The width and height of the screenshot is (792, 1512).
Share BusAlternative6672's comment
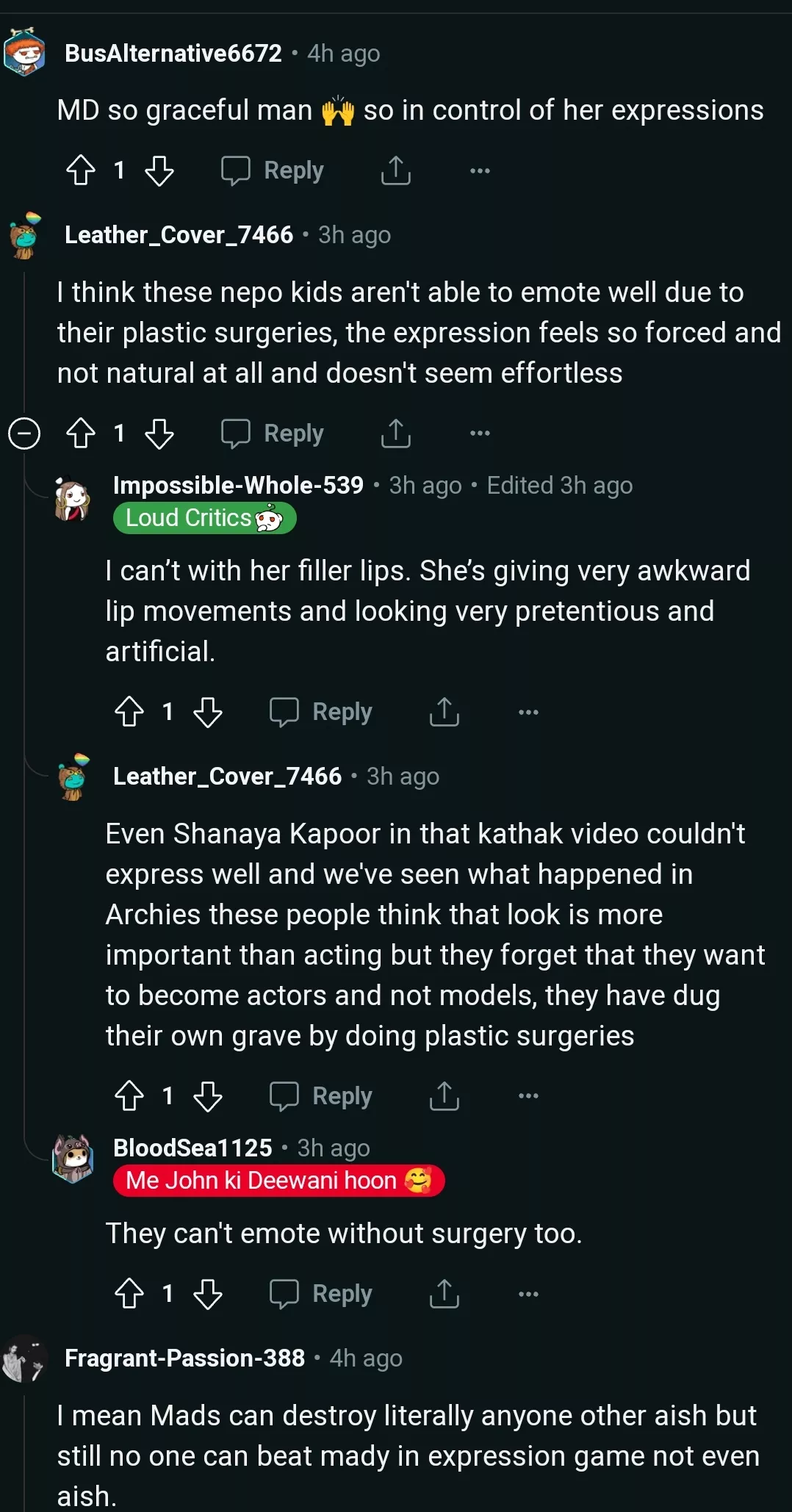pyautogui.click(x=395, y=170)
